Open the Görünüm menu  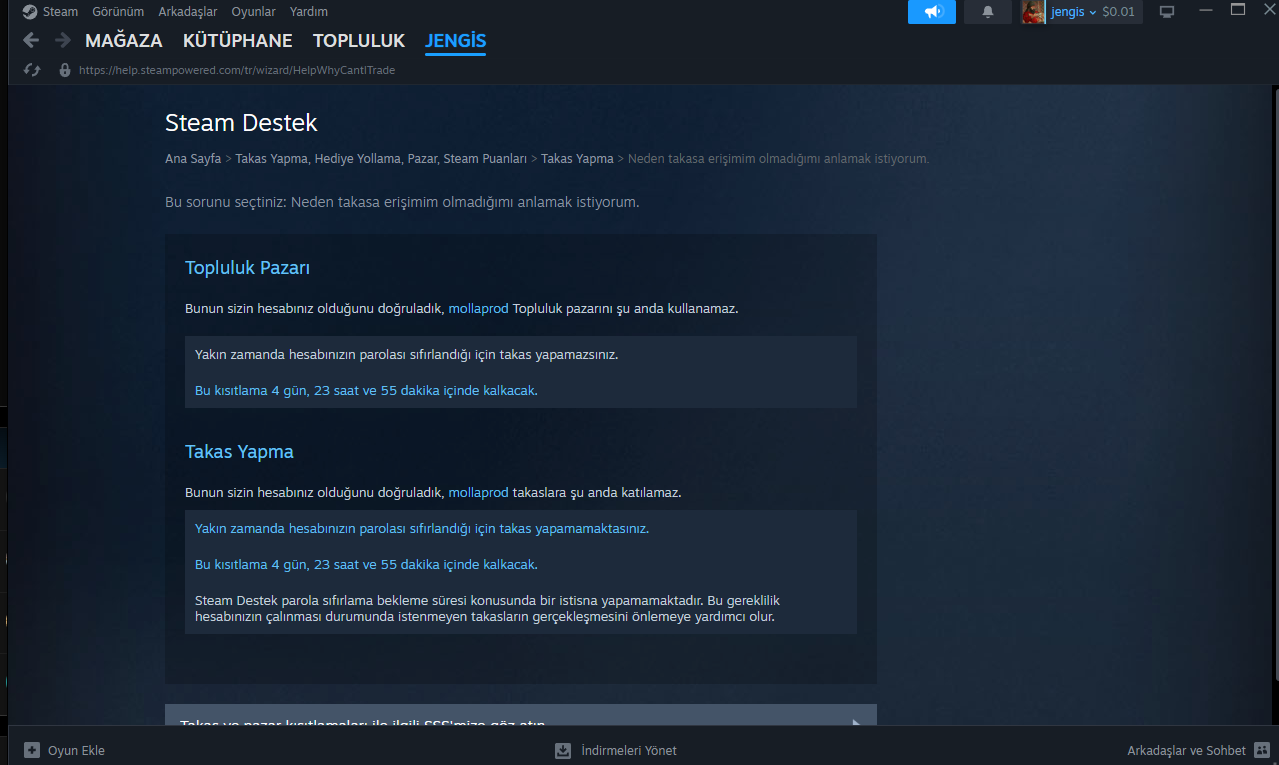point(118,12)
